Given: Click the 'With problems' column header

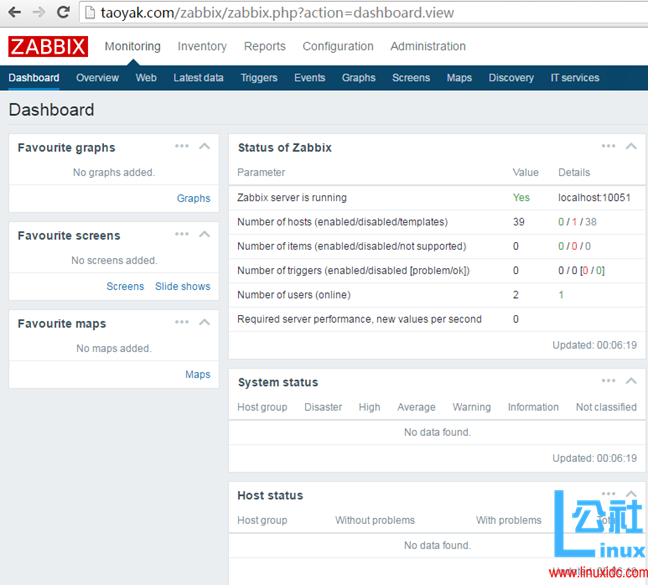Looking at the screenshot, I should pyautogui.click(x=509, y=521).
